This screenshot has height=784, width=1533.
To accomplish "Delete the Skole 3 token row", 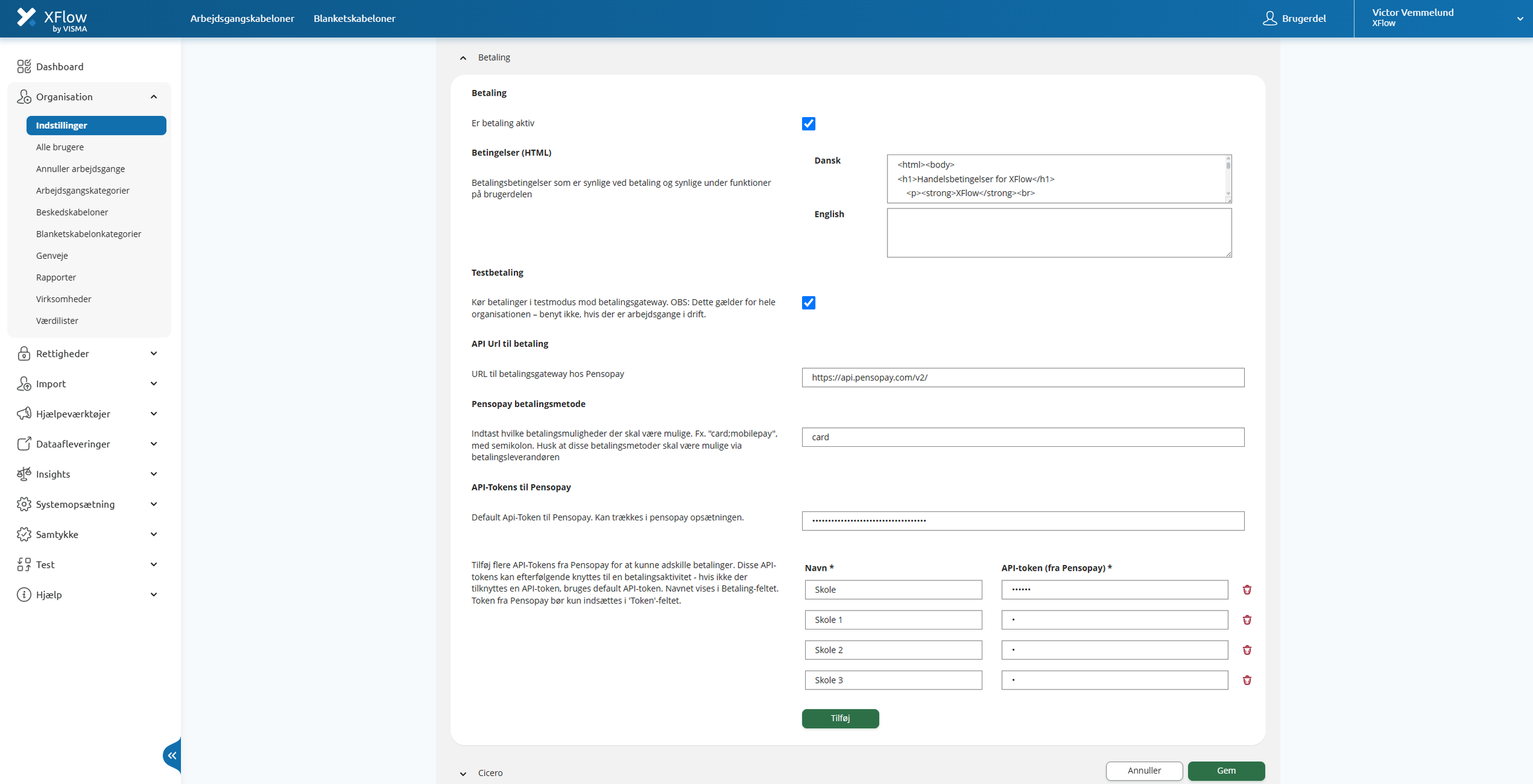I will pos(1247,680).
